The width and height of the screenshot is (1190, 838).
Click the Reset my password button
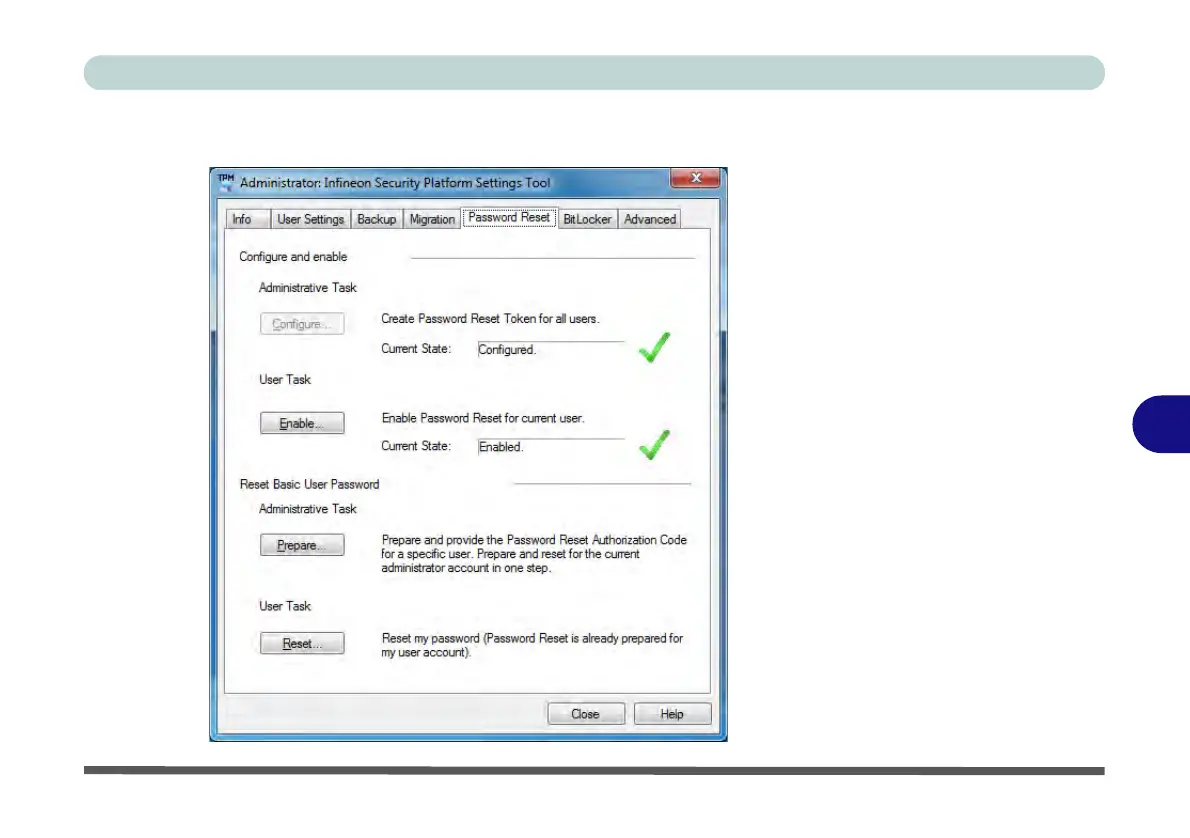point(302,644)
